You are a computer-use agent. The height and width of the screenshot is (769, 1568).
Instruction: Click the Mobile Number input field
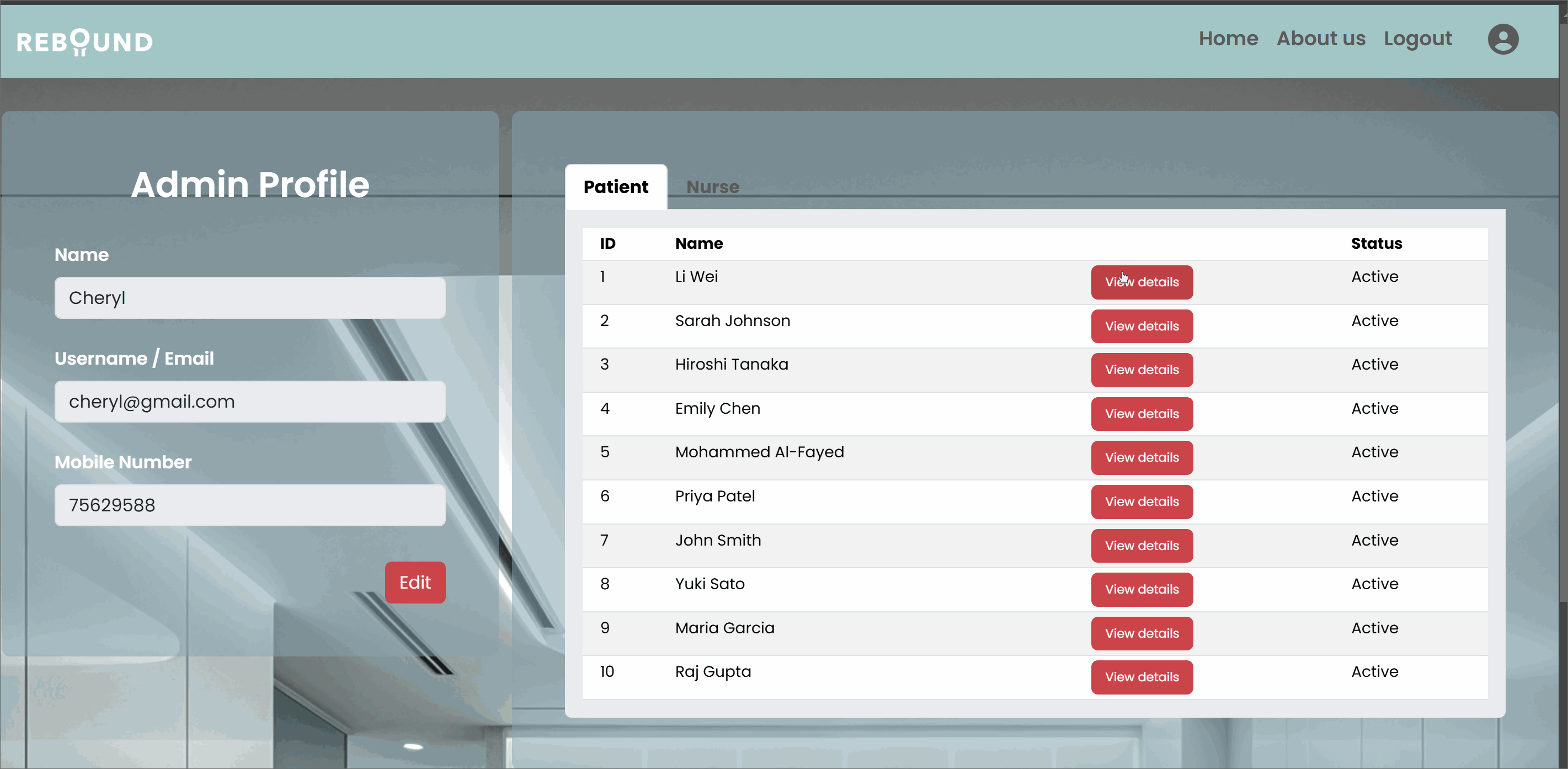click(249, 505)
